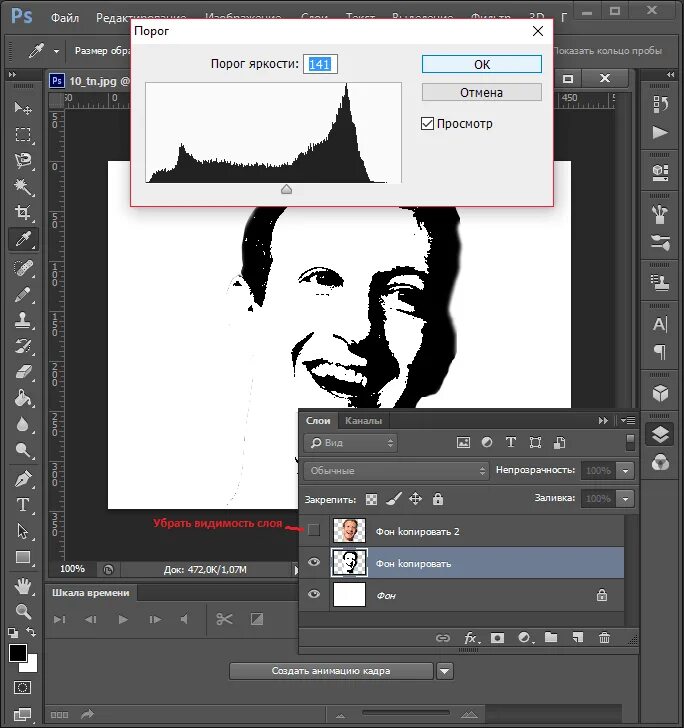The height and width of the screenshot is (728, 684).
Task: Open dropdown beside Создать анимацию кадра
Action: (x=445, y=671)
